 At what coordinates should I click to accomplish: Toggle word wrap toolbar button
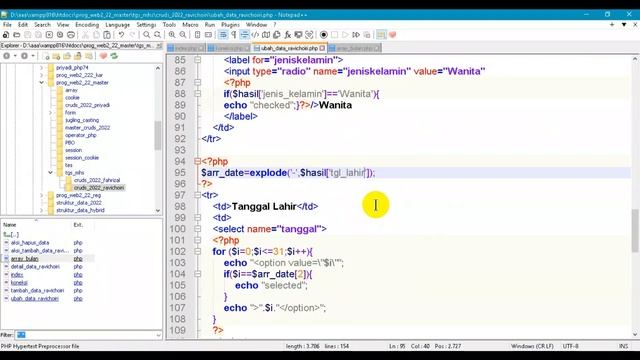click(x=223, y=35)
